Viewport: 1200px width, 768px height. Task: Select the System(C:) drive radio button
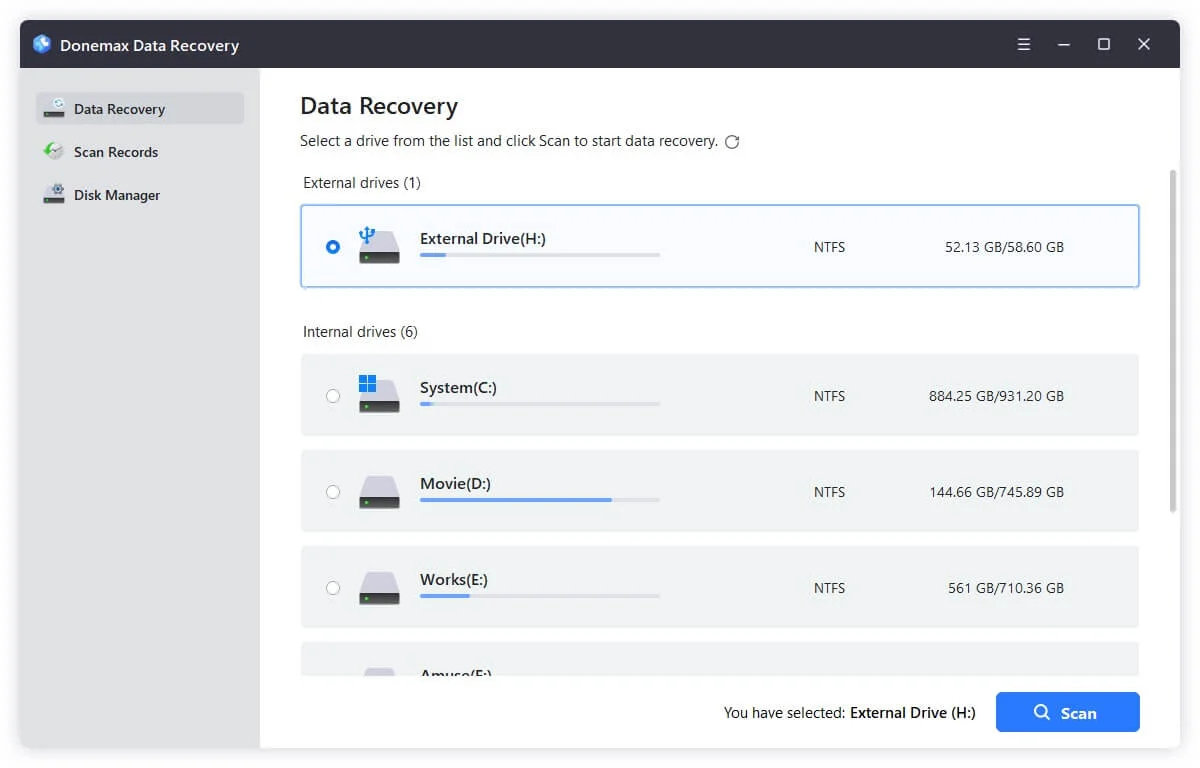[333, 395]
